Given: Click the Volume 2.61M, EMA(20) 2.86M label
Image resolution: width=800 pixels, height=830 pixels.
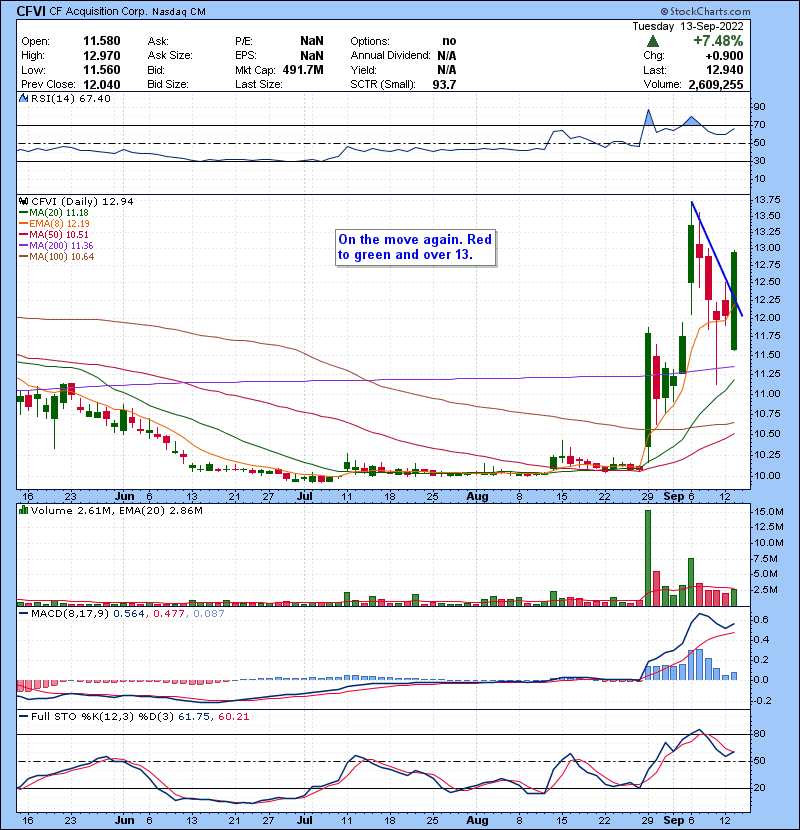Looking at the screenshot, I should click(x=116, y=511).
